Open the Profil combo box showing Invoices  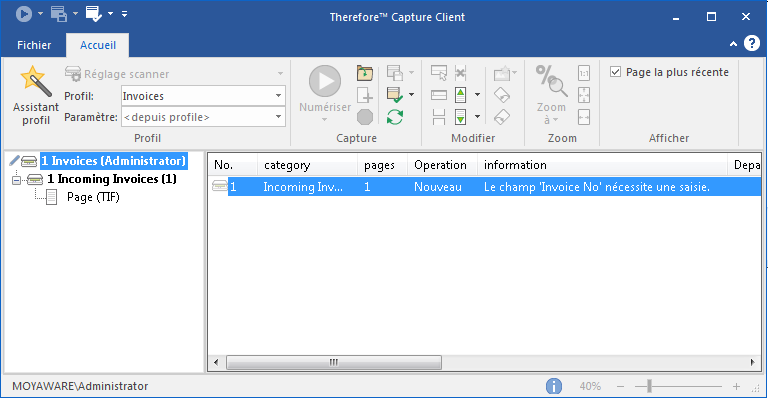tap(203, 96)
